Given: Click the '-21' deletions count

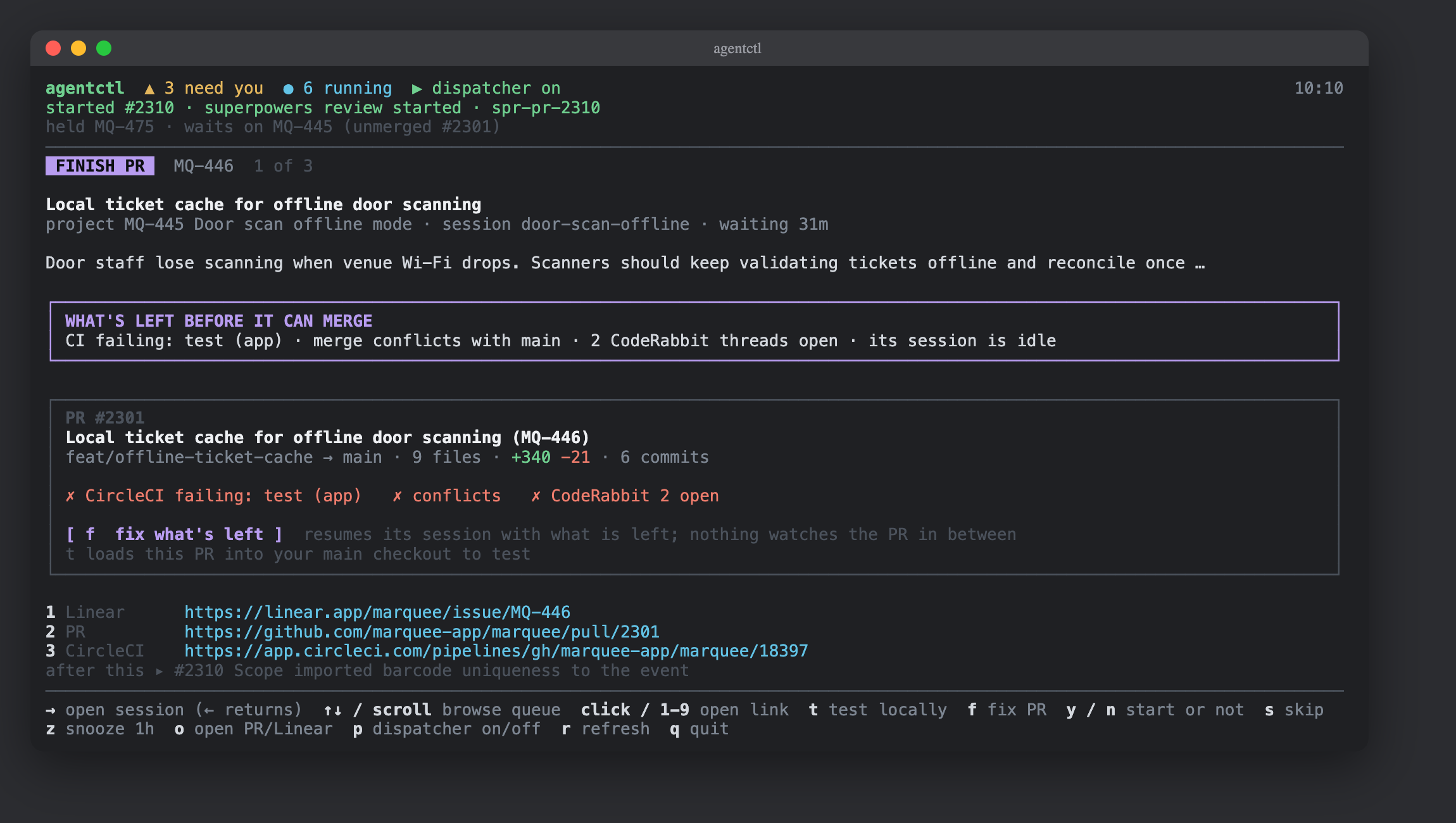Looking at the screenshot, I should pyautogui.click(x=575, y=457).
